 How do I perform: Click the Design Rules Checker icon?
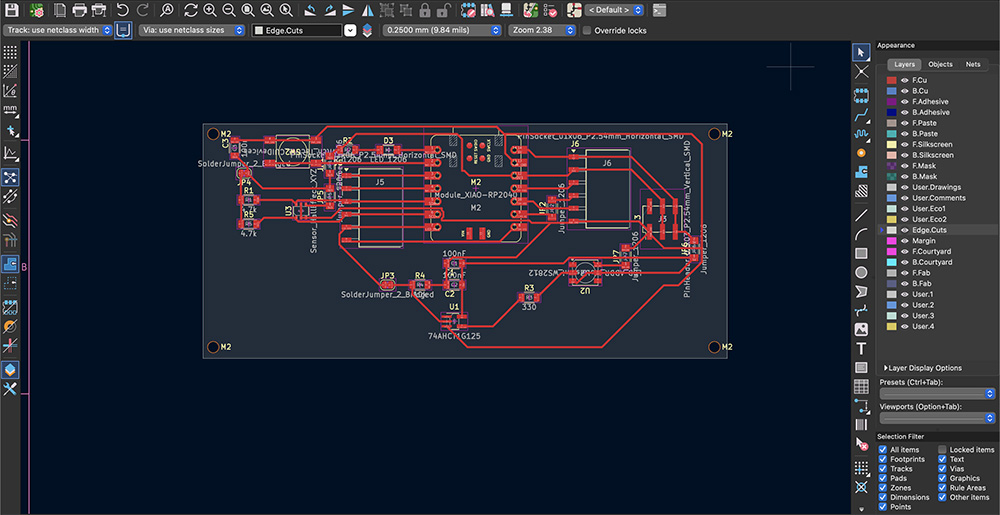point(552,10)
